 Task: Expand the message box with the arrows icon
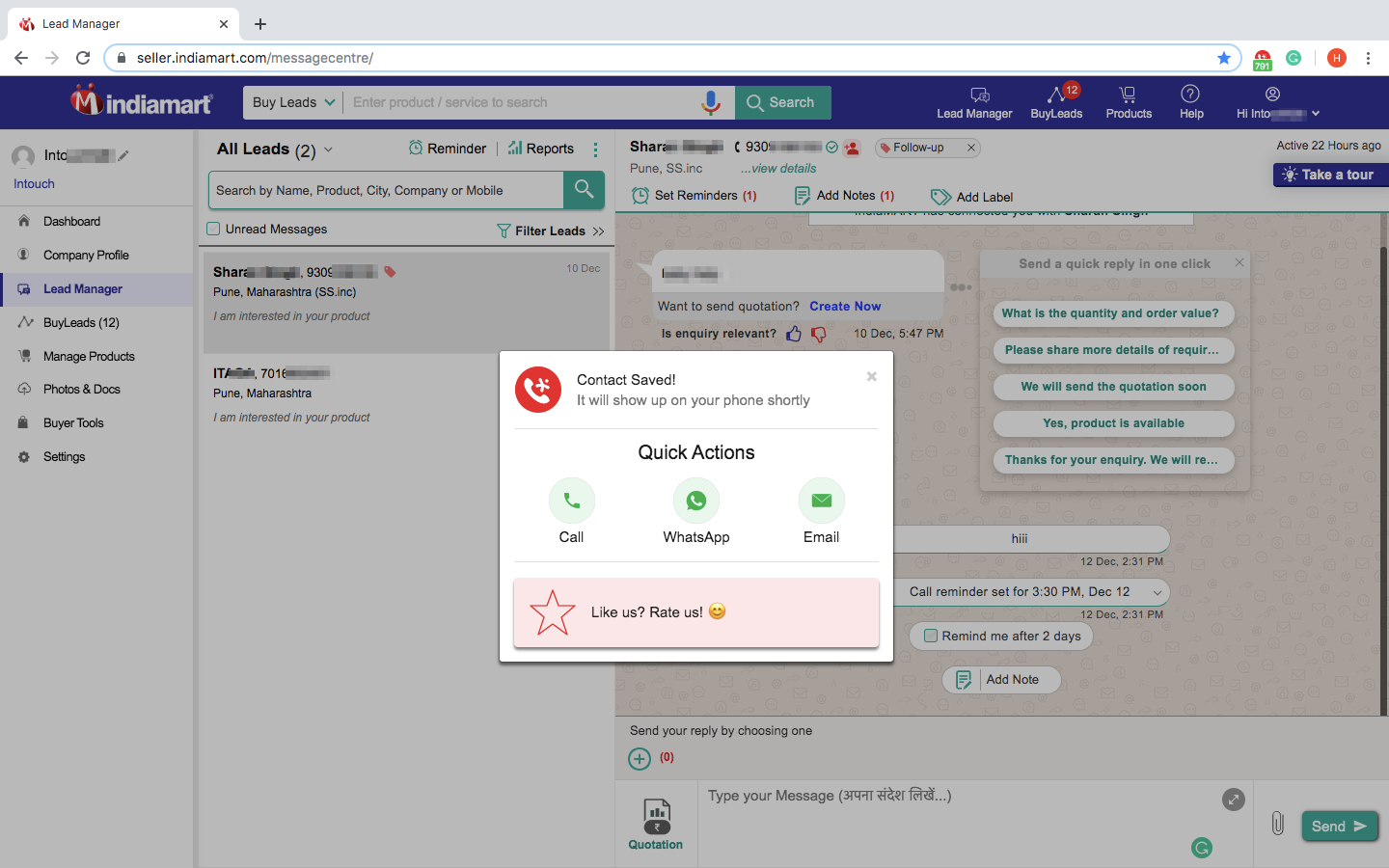pyautogui.click(x=1234, y=800)
